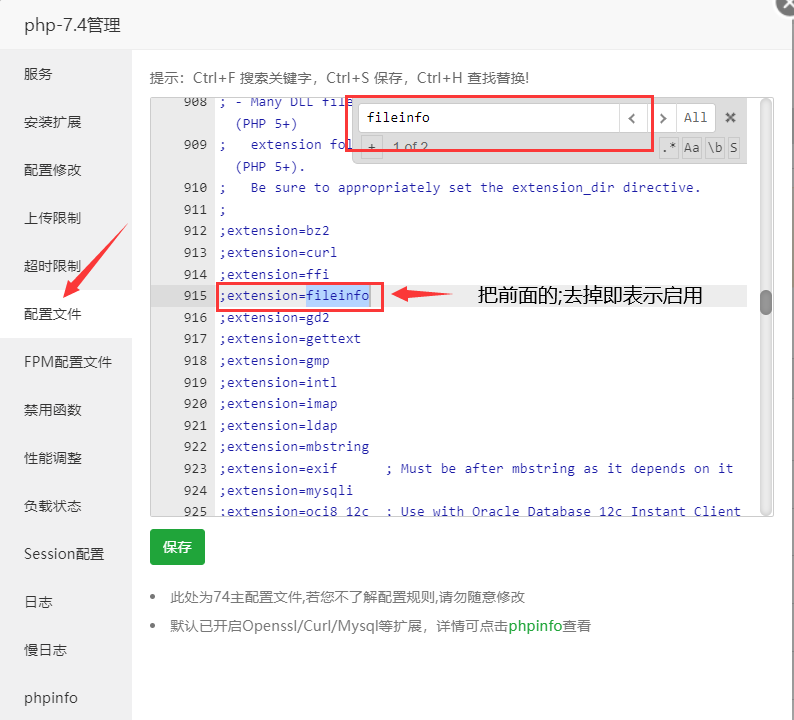The width and height of the screenshot is (794, 720).
Task: Click line ;extension=exif
Action: tap(278, 468)
